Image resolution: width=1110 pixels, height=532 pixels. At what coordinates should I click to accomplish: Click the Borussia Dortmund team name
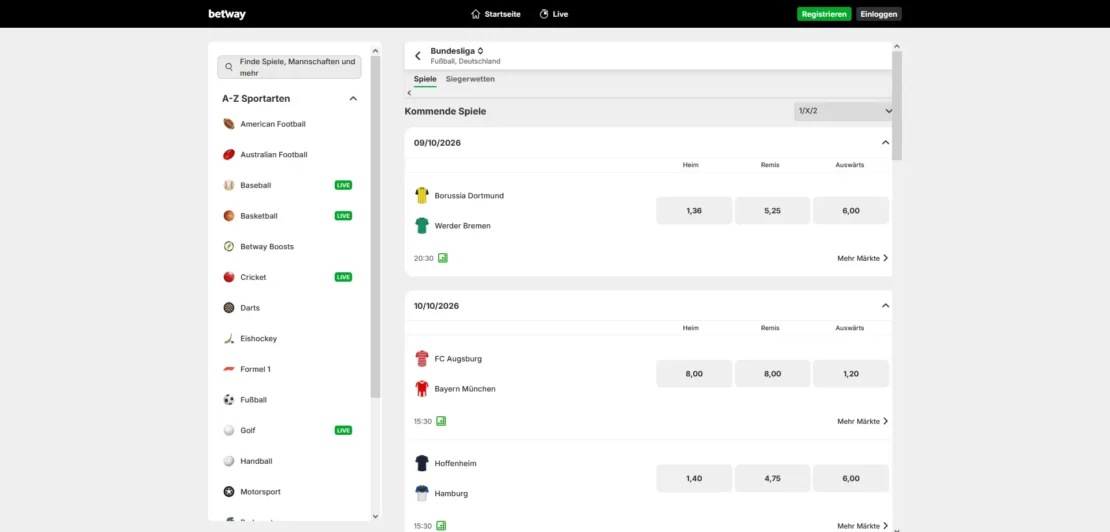click(x=469, y=195)
